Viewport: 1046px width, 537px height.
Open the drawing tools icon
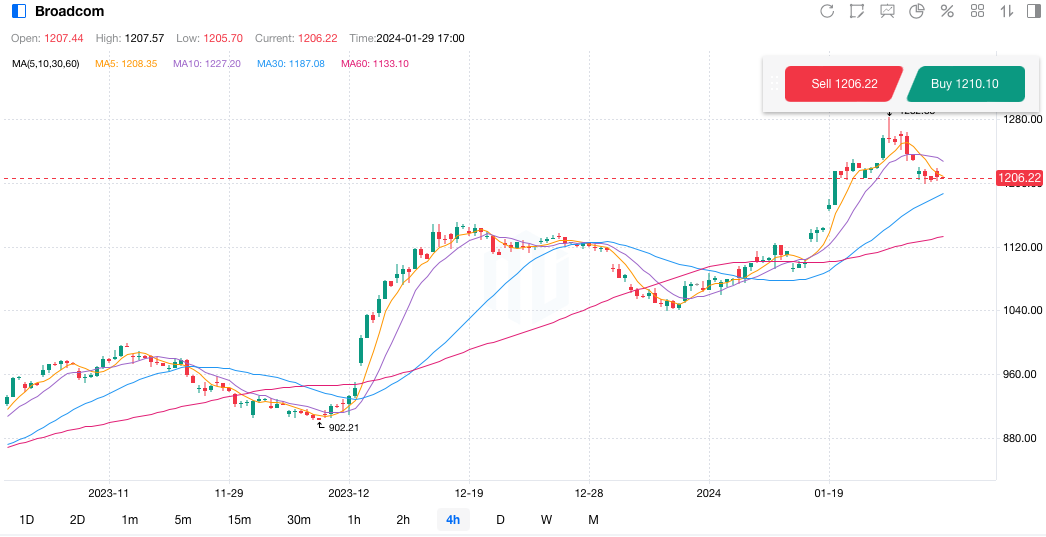857,11
